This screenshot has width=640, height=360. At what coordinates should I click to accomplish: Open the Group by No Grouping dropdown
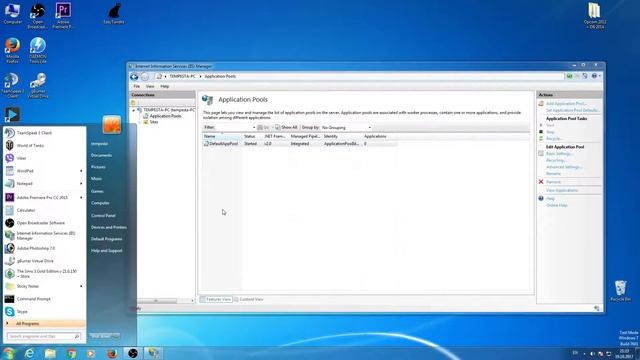click(346, 128)
